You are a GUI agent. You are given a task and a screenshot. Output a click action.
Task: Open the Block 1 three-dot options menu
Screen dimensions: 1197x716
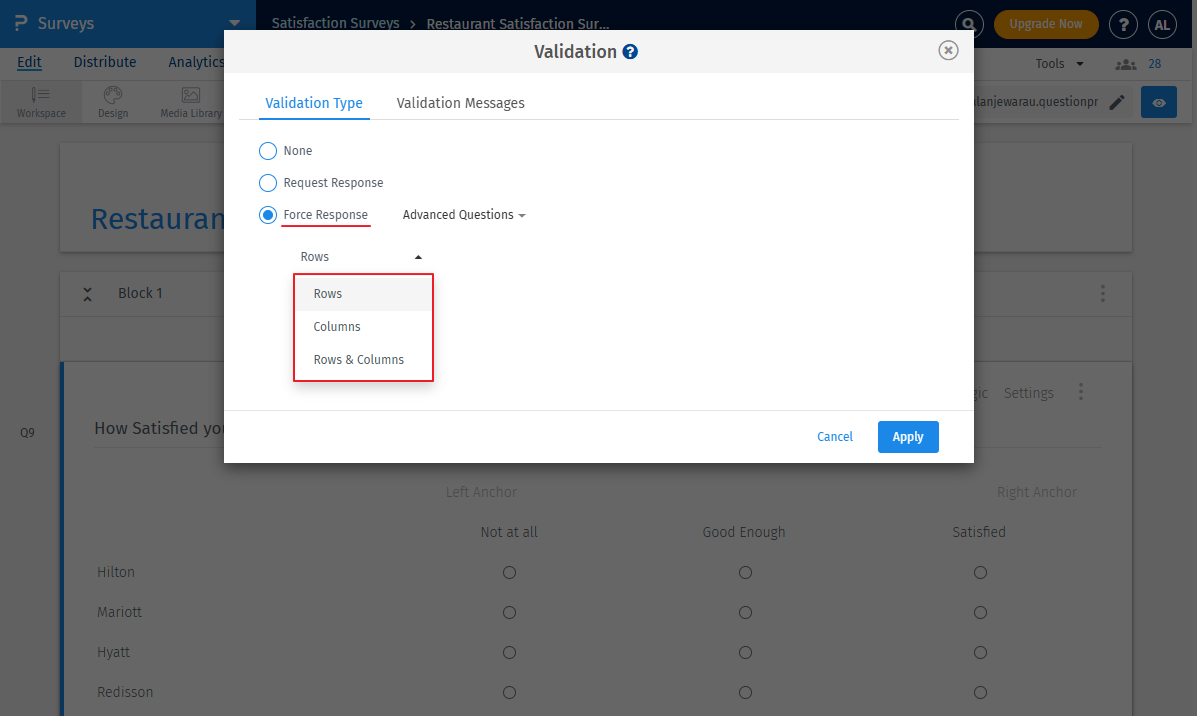coord(1102,293)
